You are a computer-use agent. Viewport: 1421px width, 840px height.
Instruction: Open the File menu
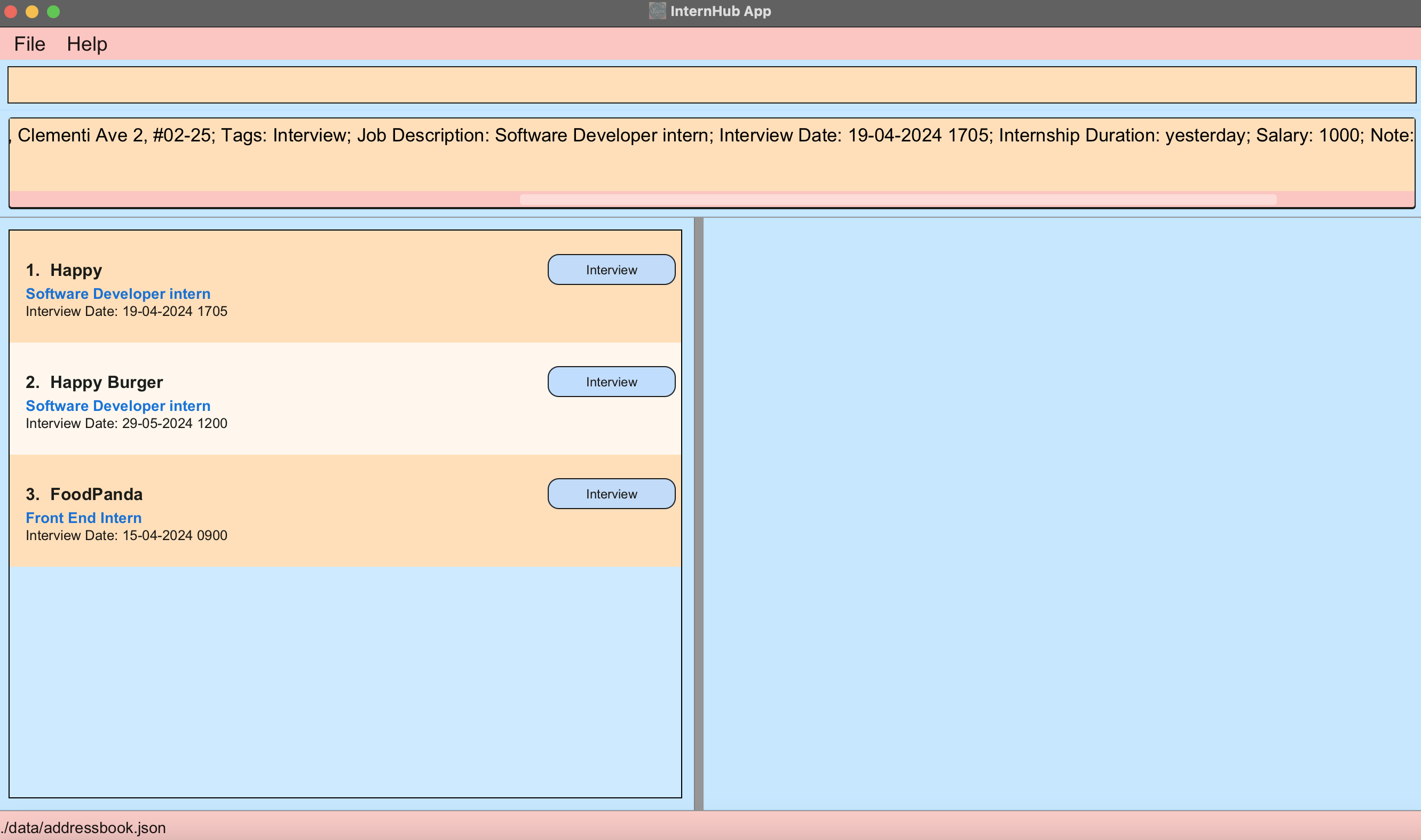29,44
